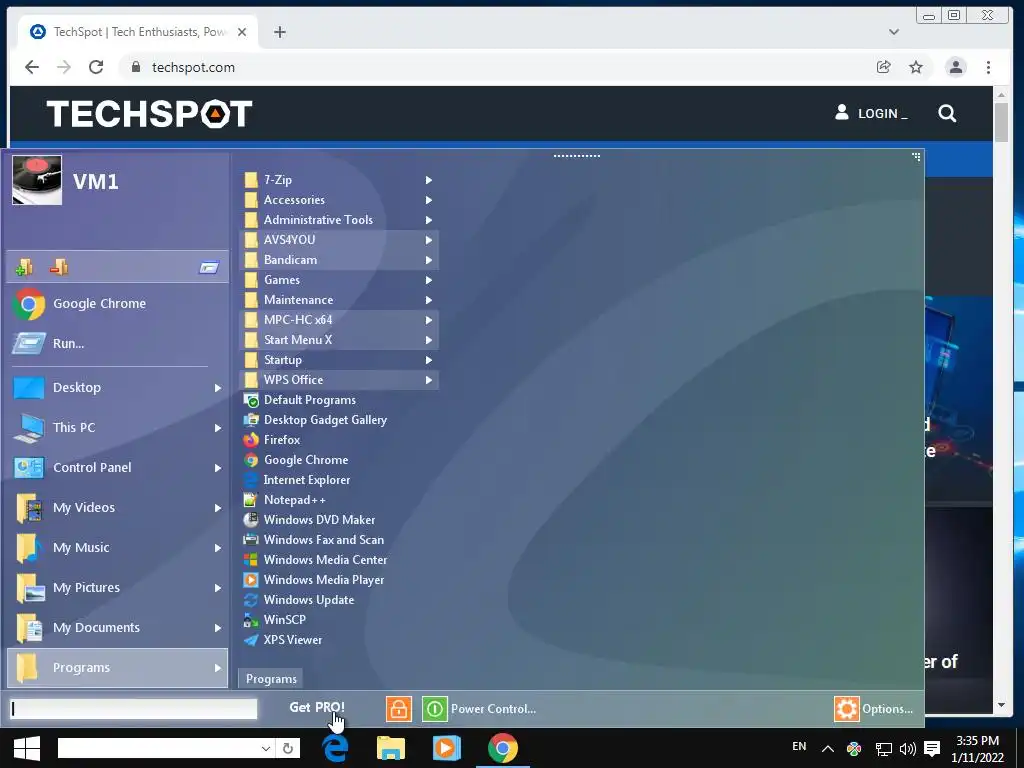Click the Run shortcut icon in pinned toolbar
This screenshot has height=768, width=1024.
[209, 267]
